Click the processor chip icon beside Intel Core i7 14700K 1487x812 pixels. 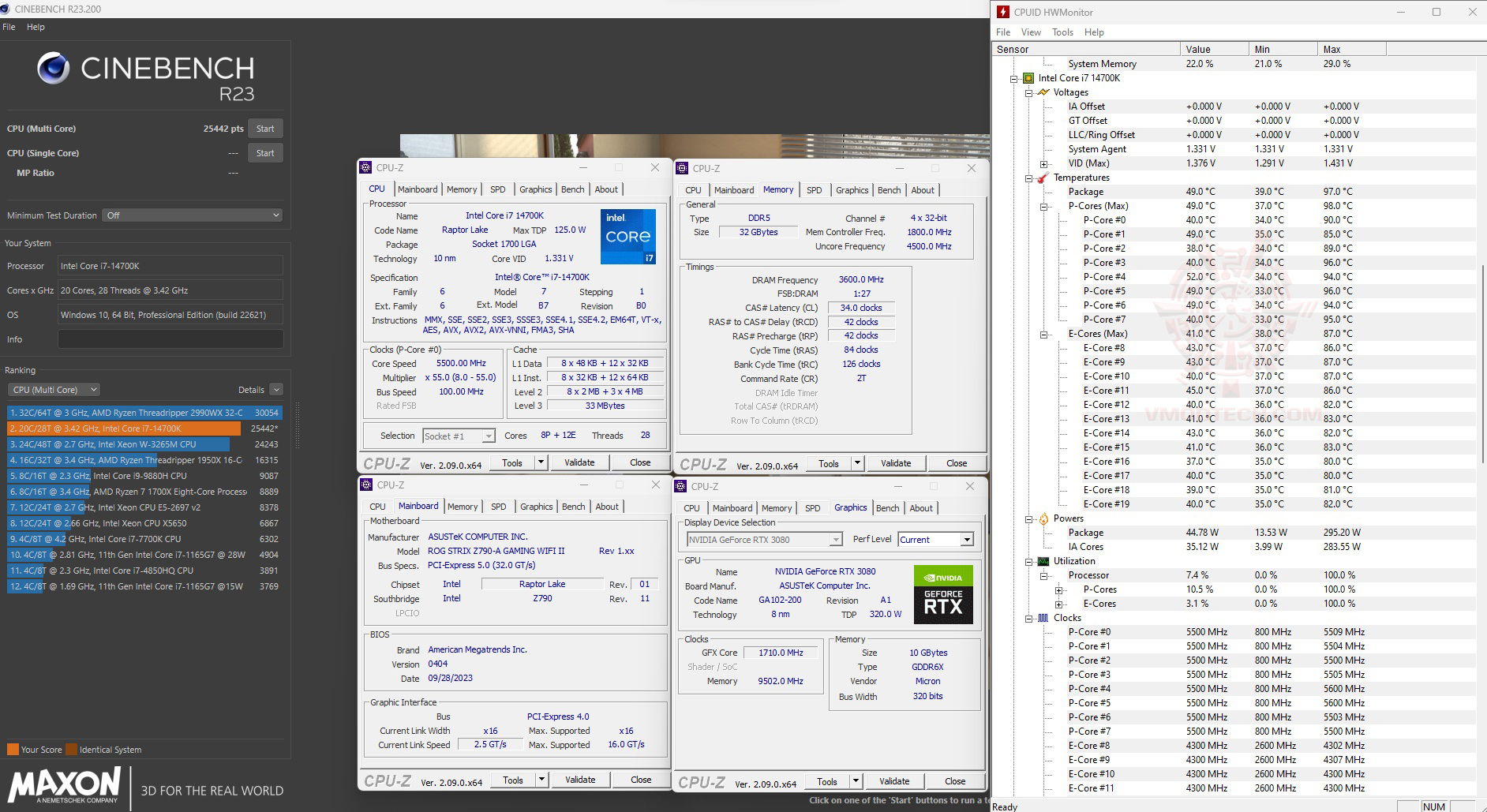[x=1028, y=78]
